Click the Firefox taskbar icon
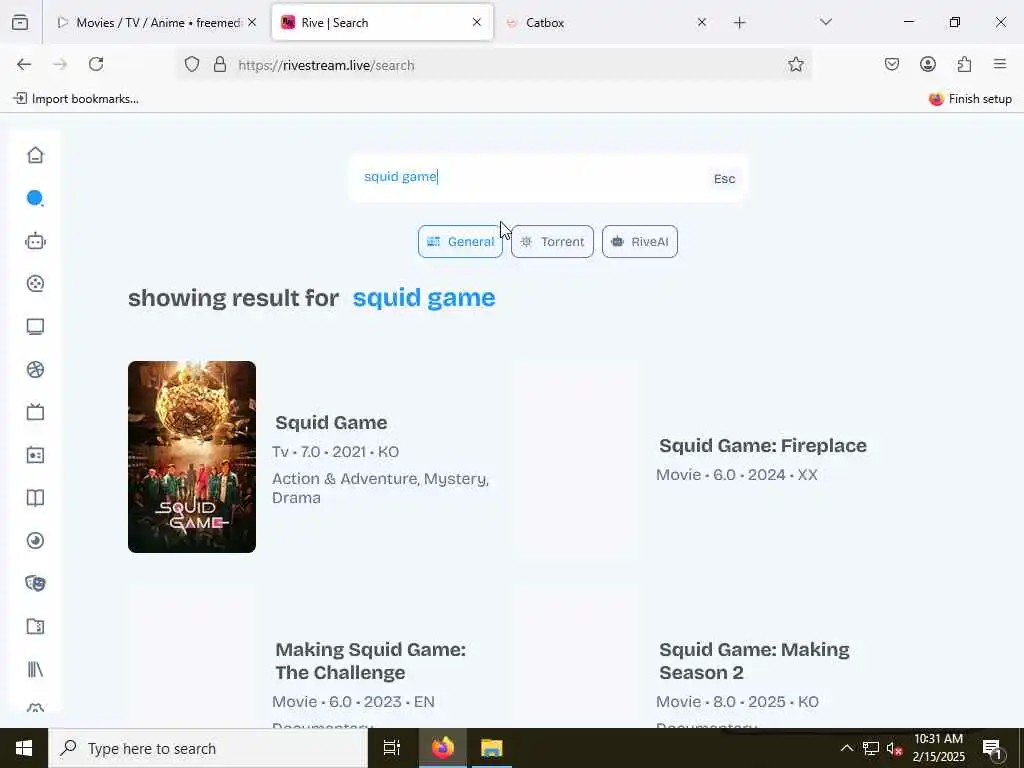 click(x=442, y=748)
